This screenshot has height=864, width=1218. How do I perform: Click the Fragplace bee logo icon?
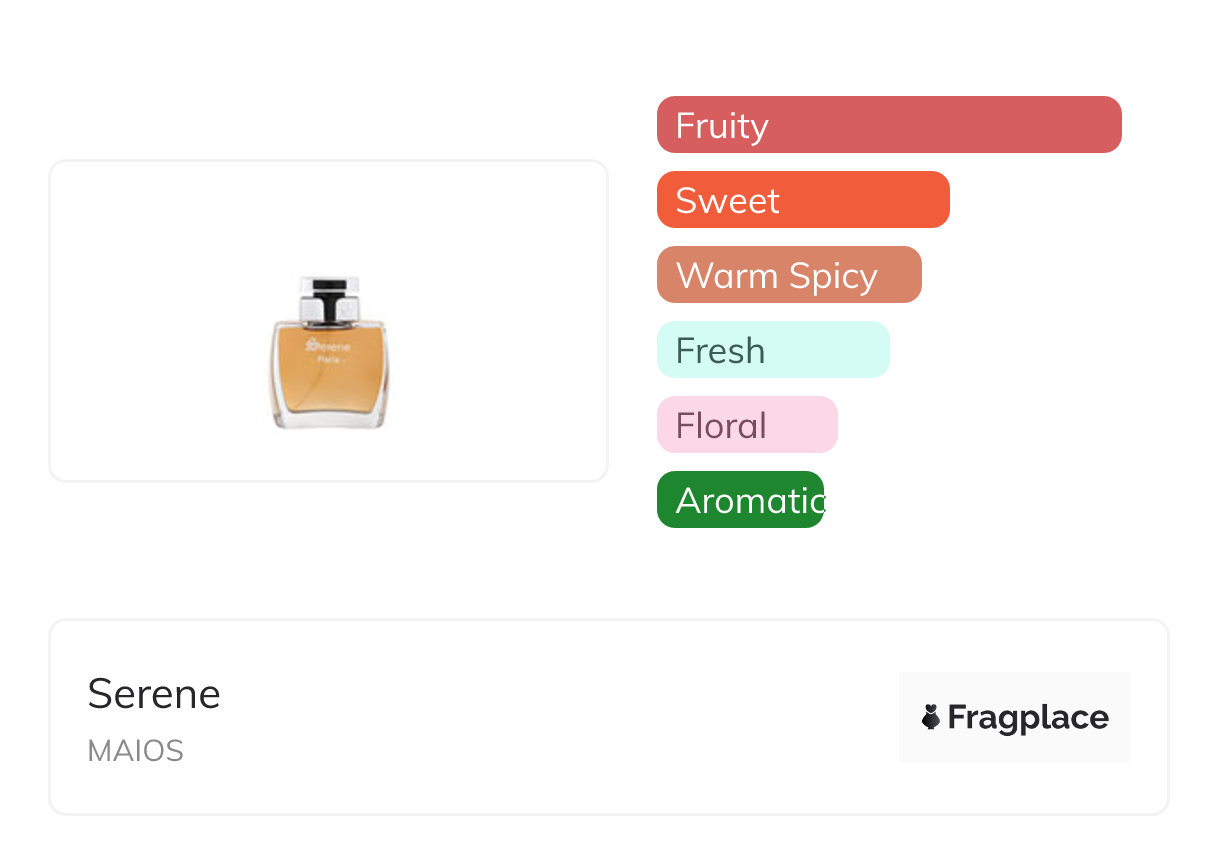pos(931,717)
